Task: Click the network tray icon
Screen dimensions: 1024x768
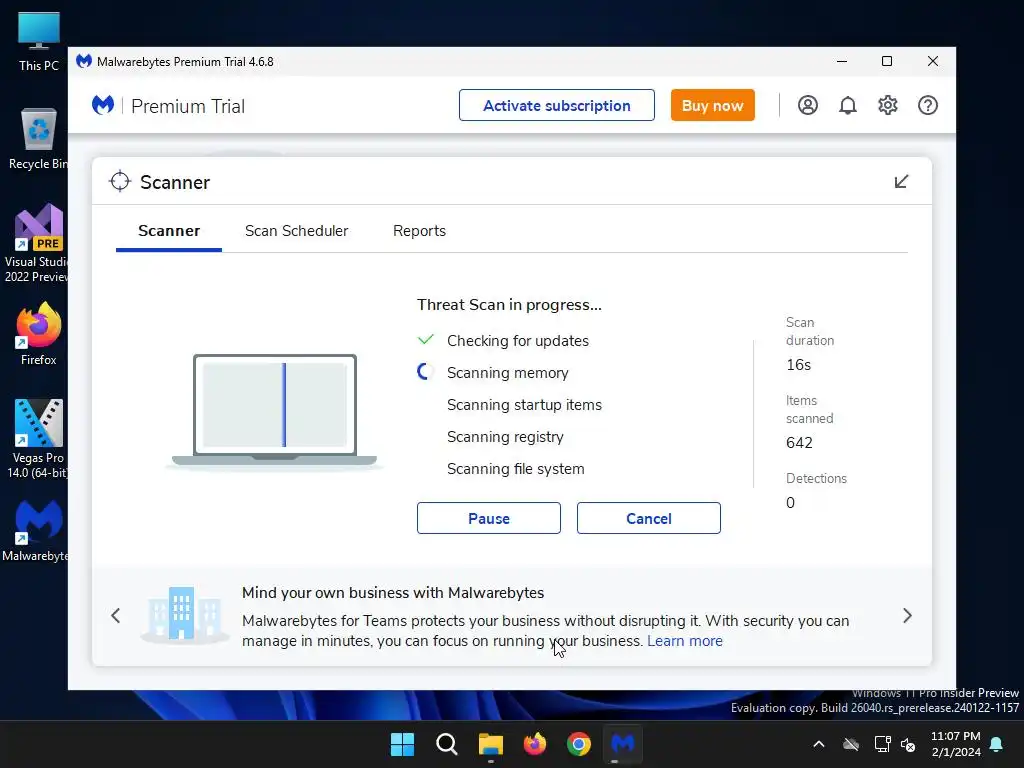Action: click(x=882, y=744)
